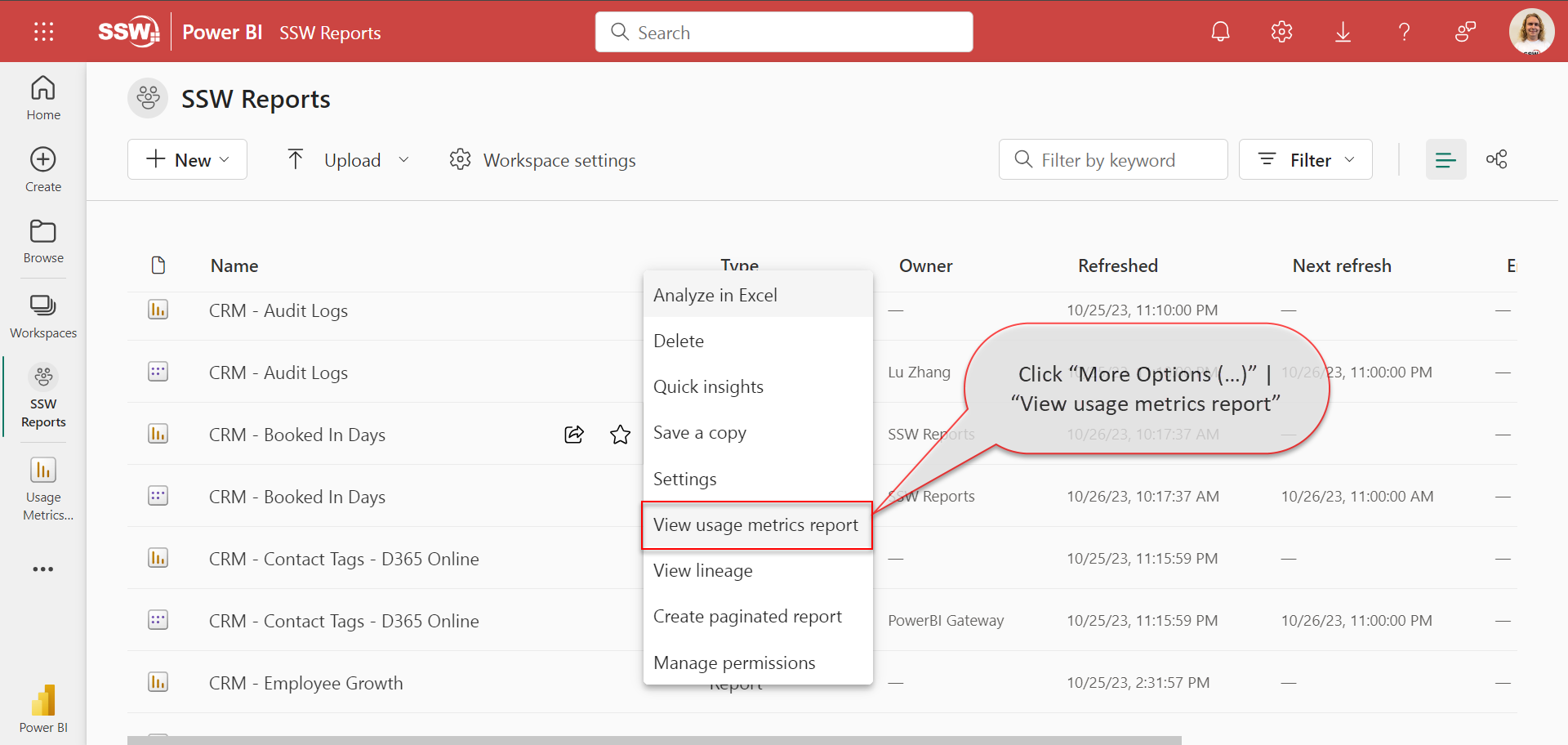Image resolution: width=1568 pixels, height=745 pixels.
Task: Choose Analyze in Excel menu option
Action: [715, 295]
